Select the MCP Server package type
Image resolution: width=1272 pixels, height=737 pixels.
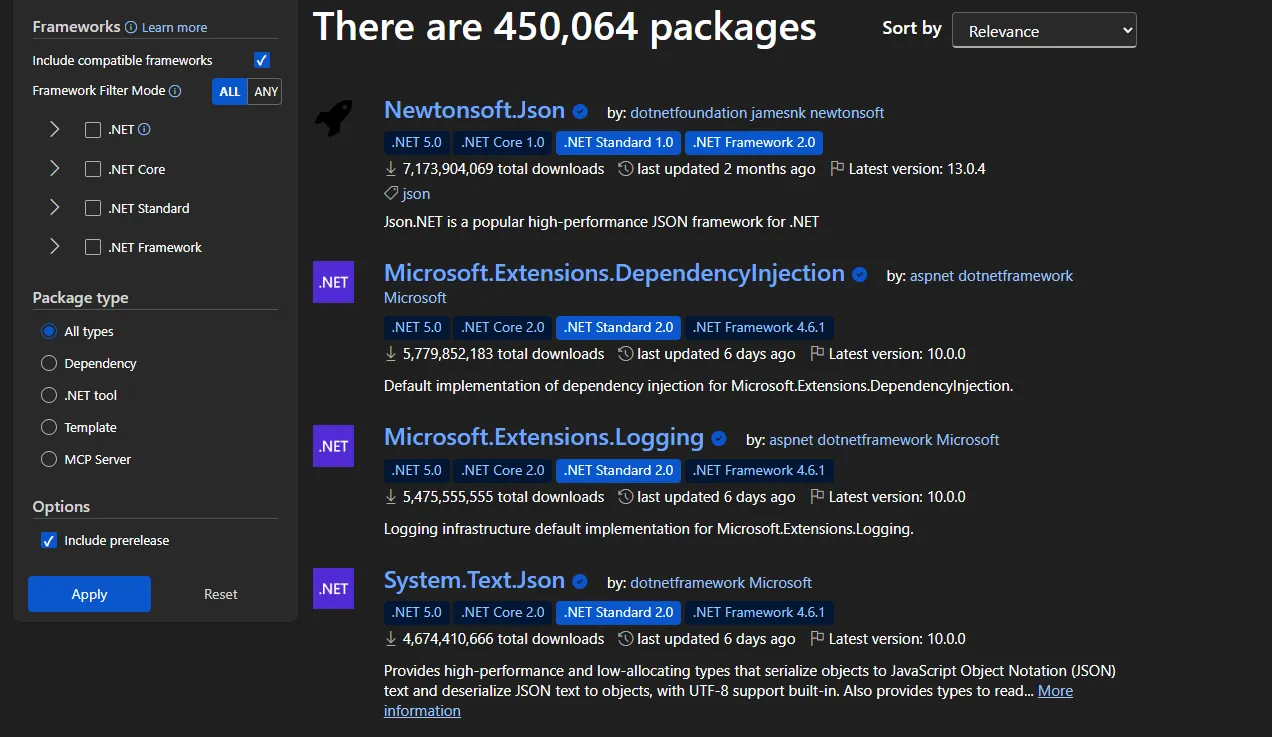(x=49, y=459)
